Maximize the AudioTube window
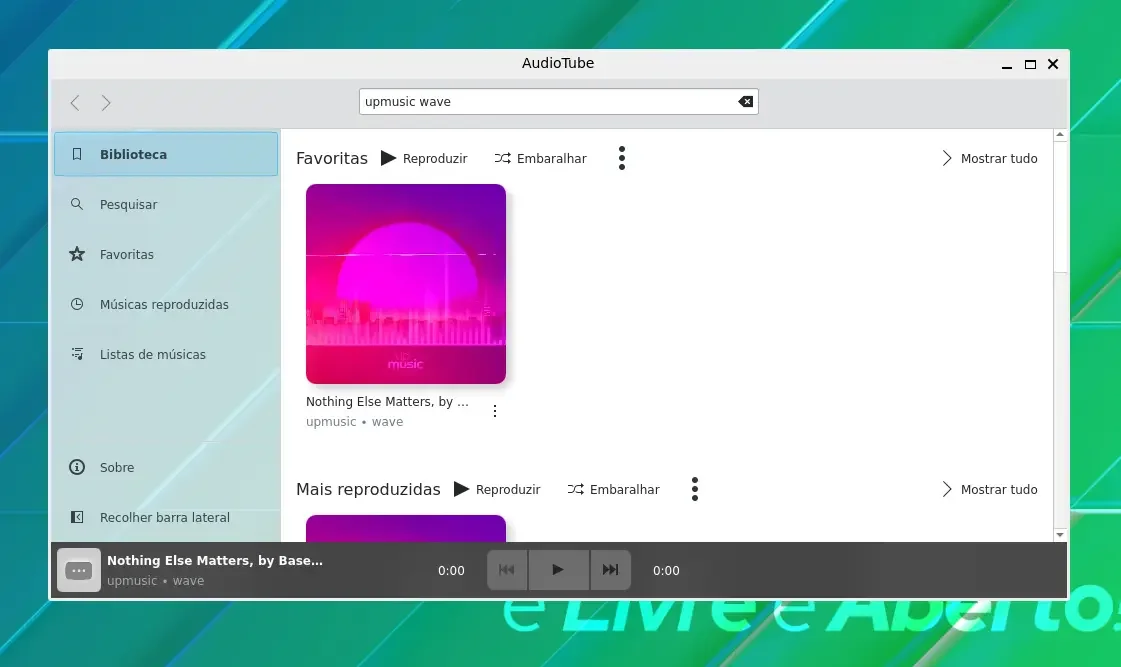 [x=1030, y=64]
